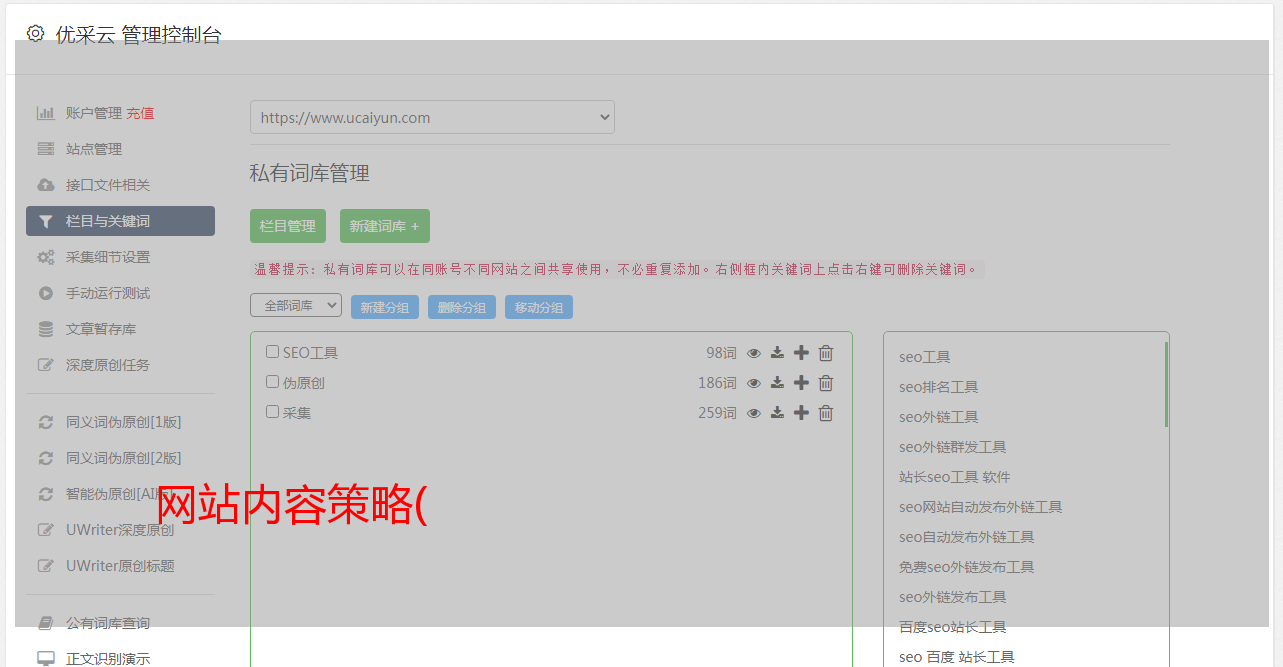
Task: Click the trash icon for 伪原创 row
Action: point(826,383)
